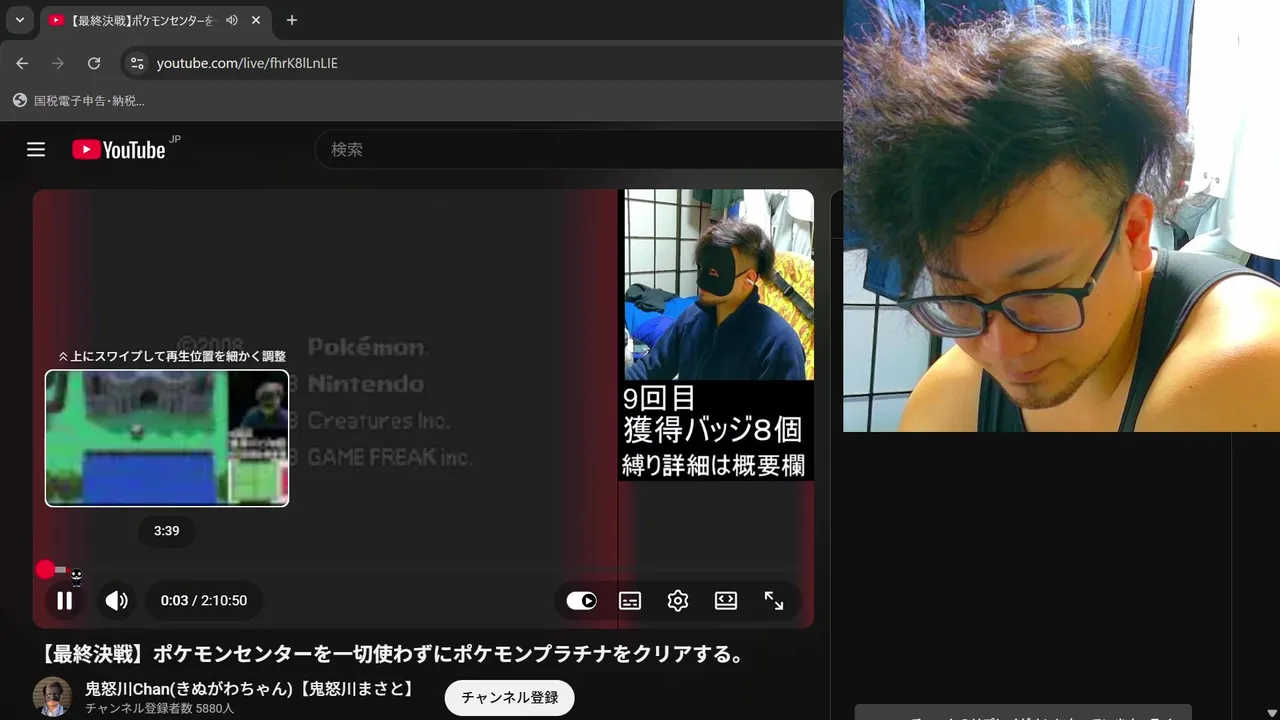1280x720 pixels.
Task: Click the scroll down arrow at bottom right
Action: click(1271, 711)
